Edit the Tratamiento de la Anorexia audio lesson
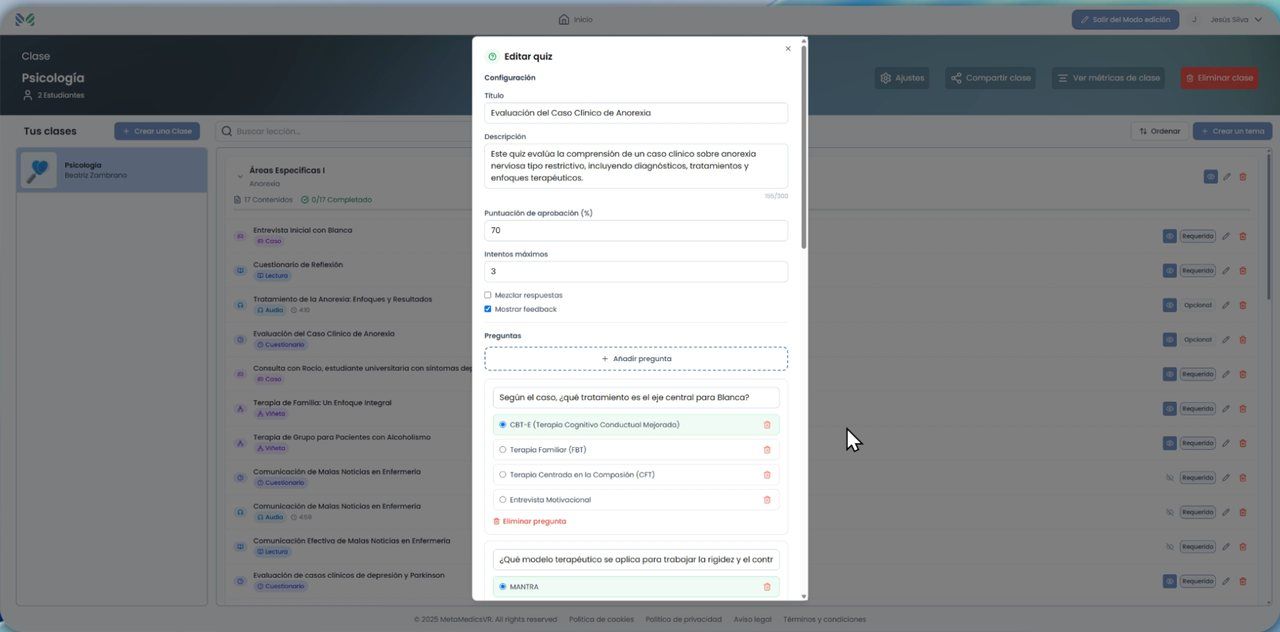Screen dimensions: 1280x632 pyautogui.click(x=1226, y=305)
